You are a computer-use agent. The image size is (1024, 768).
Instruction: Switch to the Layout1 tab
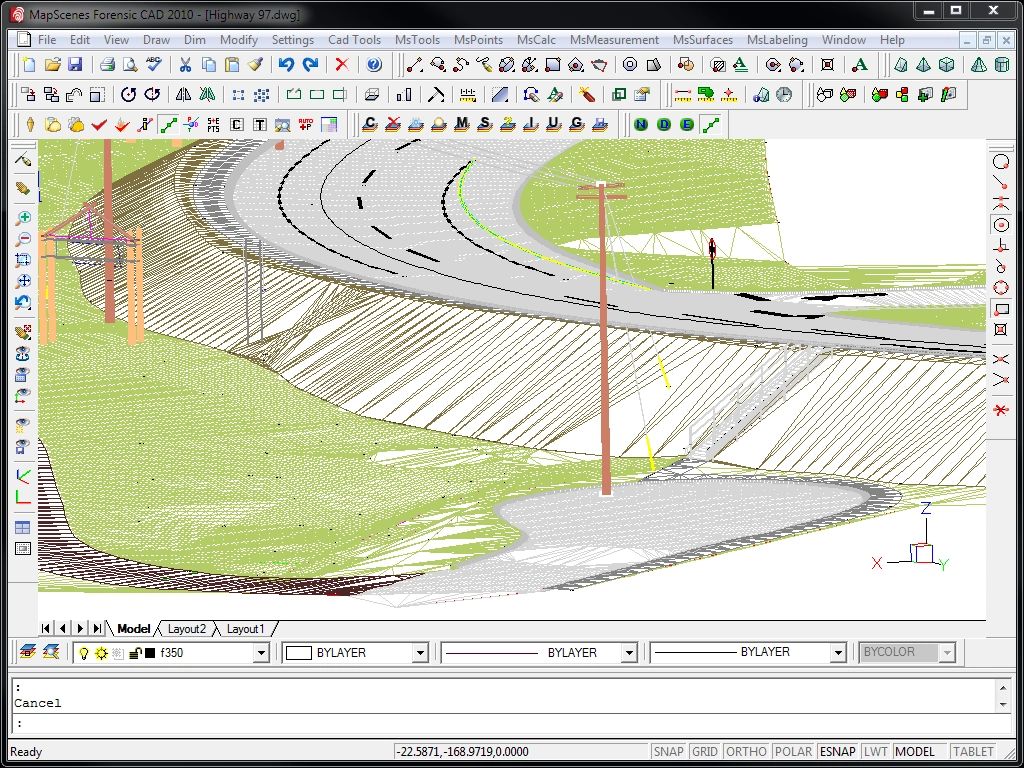click(x=245, y=629)
